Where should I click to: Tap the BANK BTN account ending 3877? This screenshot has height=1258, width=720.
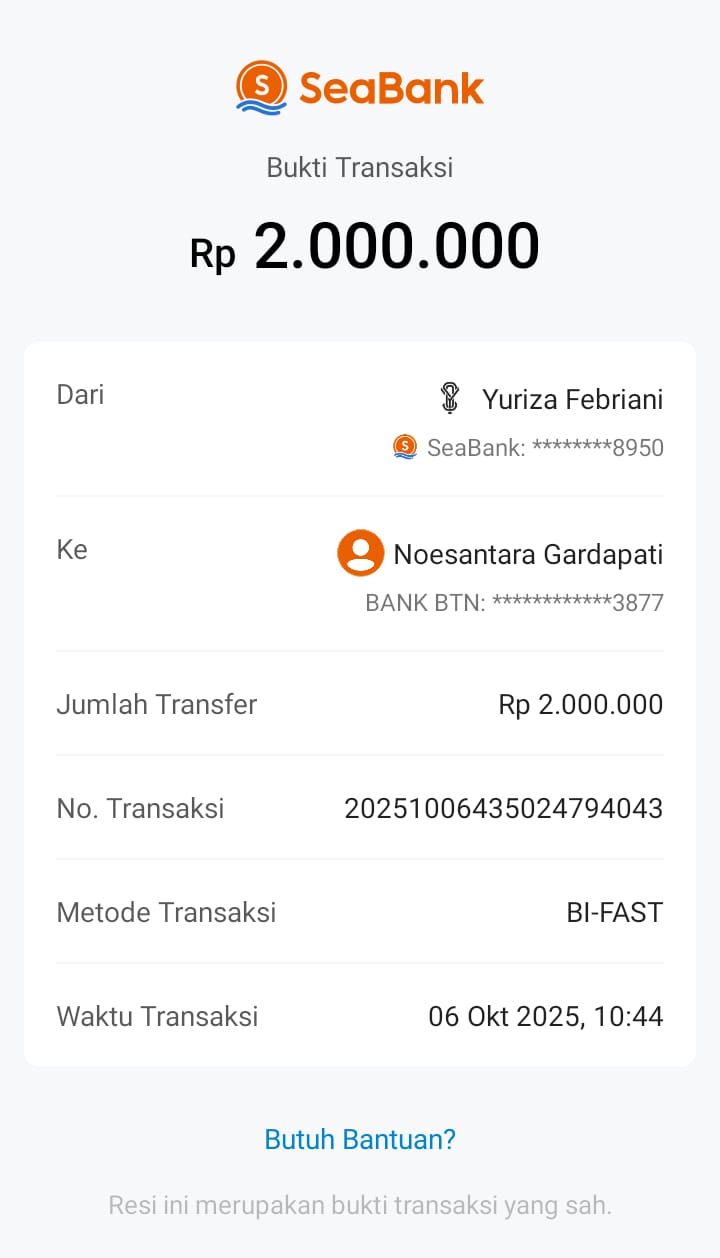tap(514, 603)
